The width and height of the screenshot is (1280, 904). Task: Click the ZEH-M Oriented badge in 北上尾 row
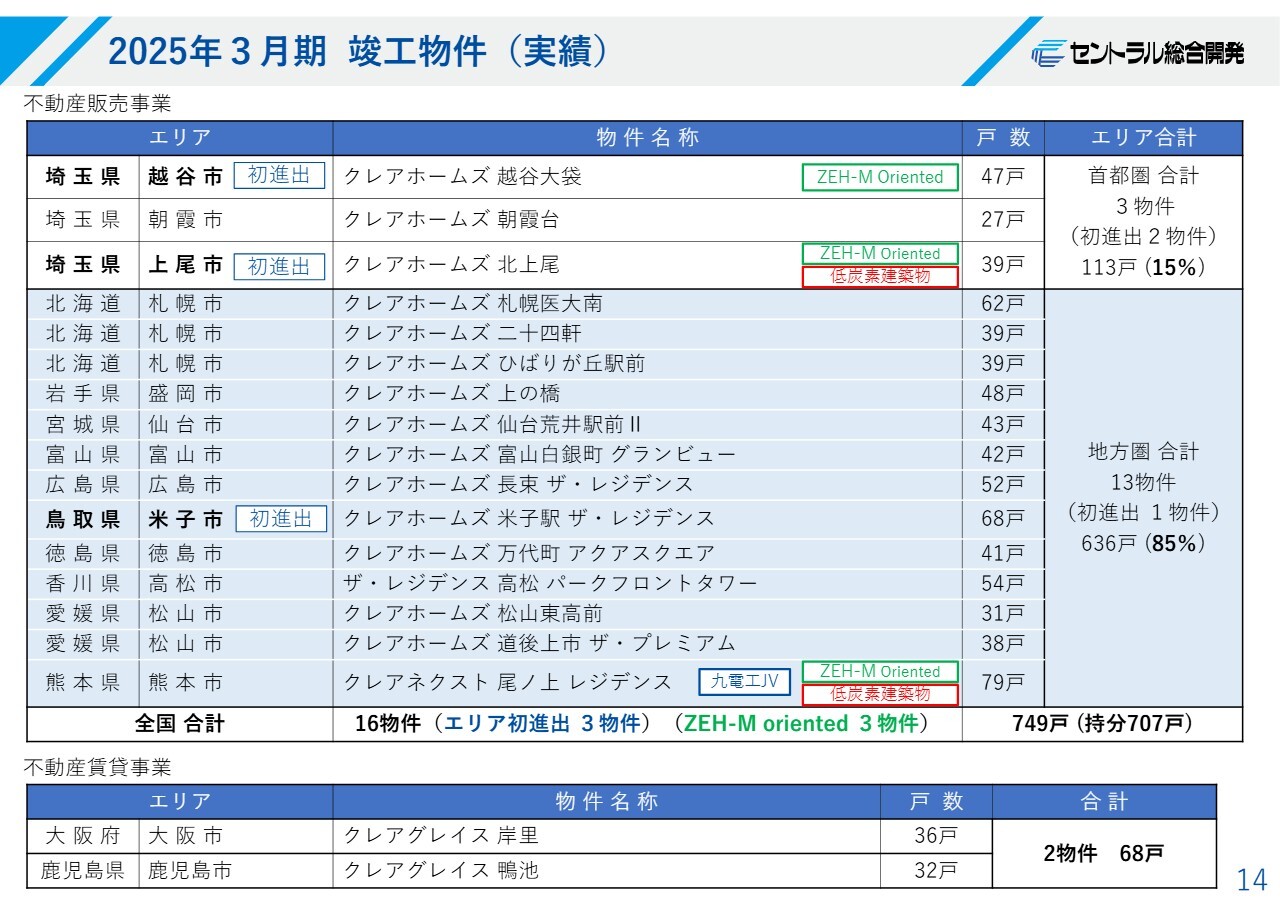point(880,254)
